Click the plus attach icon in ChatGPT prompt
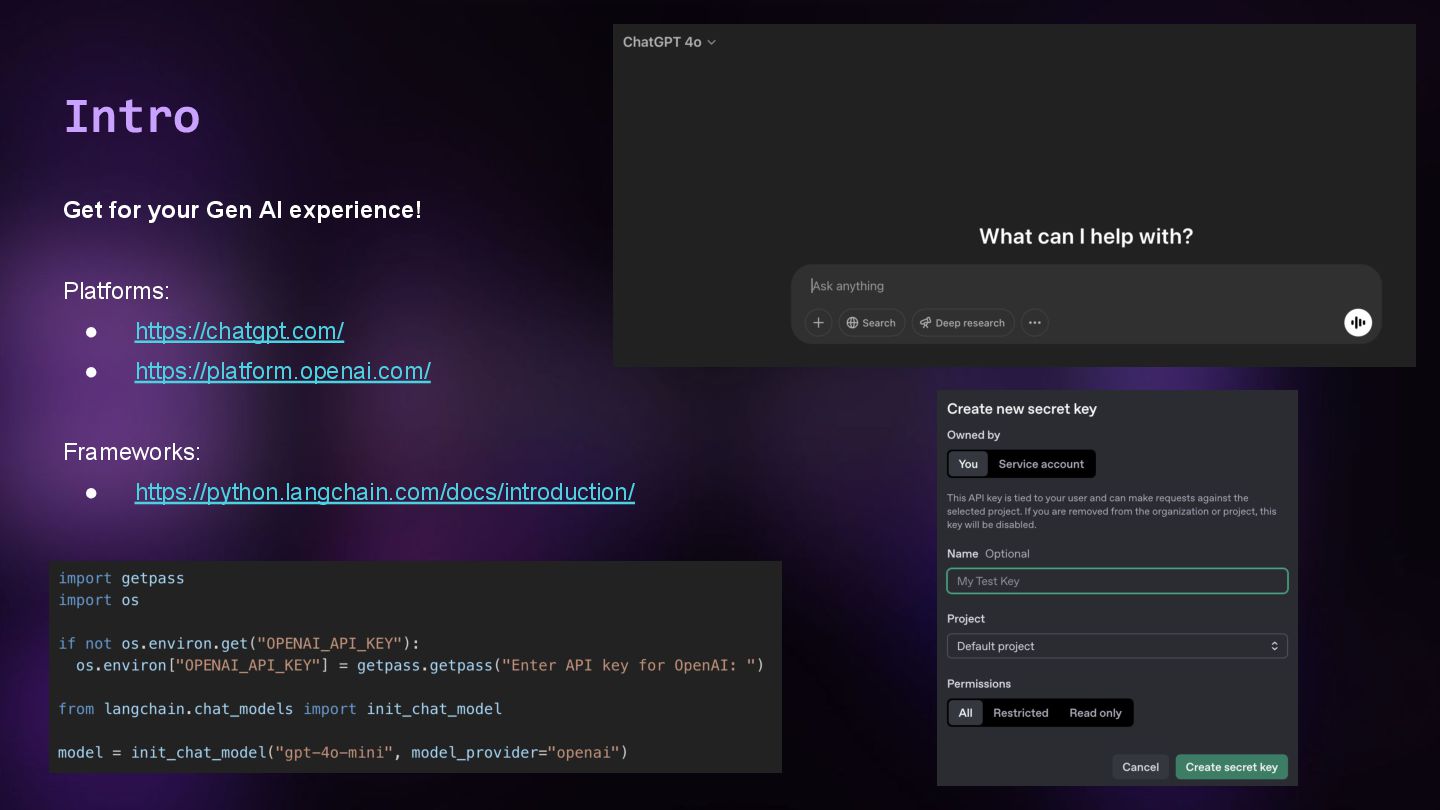 [x=818, y=323]
